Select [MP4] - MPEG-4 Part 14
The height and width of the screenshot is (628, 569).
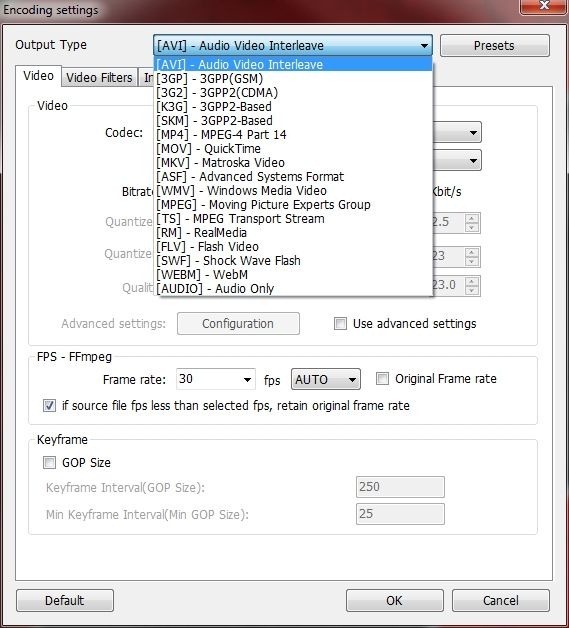[x=293, y=135]
